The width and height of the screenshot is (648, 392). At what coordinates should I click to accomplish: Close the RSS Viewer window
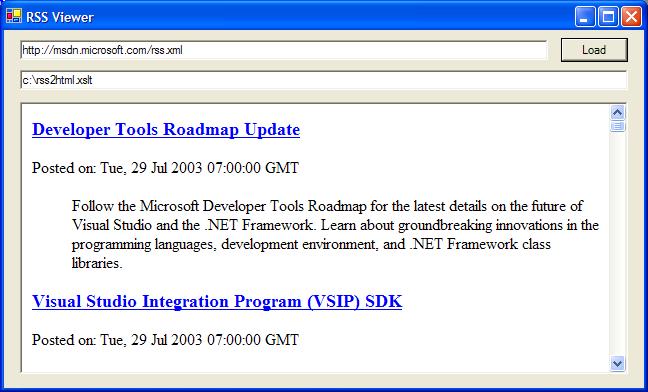(x=631, y=17)
